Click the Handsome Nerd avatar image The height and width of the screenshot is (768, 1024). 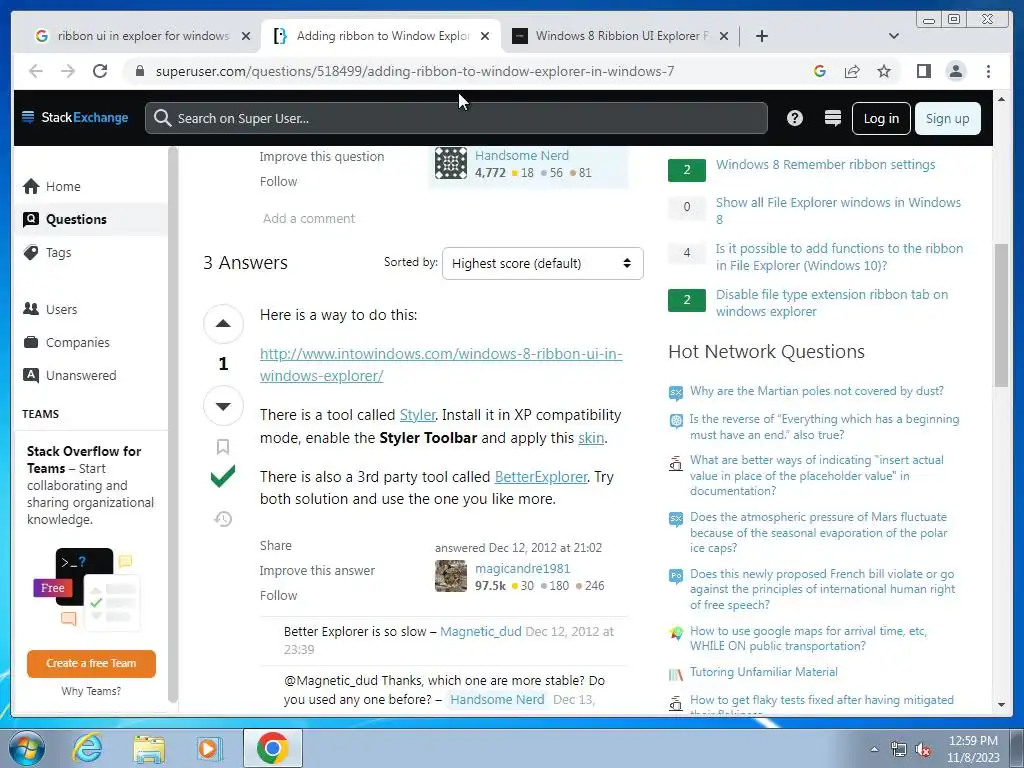coord(451,163)
